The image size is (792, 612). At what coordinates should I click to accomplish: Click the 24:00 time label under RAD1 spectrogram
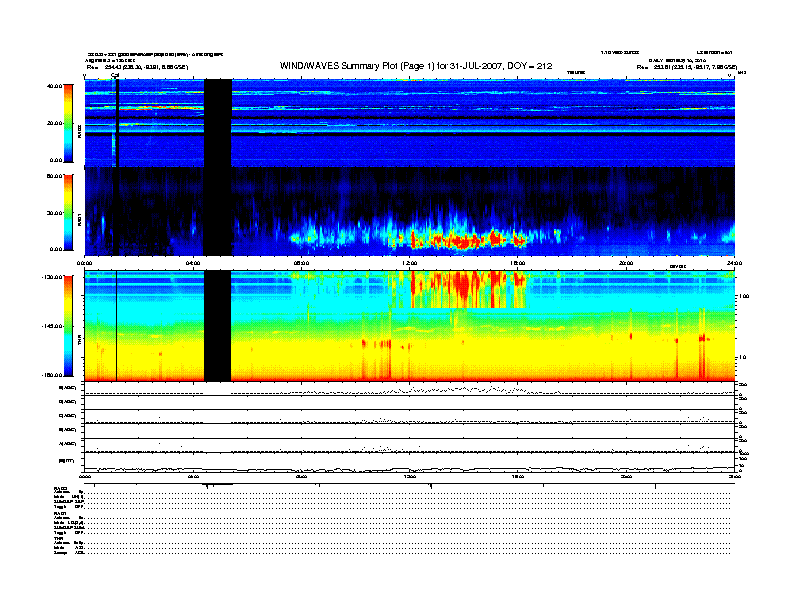(734, 263)
